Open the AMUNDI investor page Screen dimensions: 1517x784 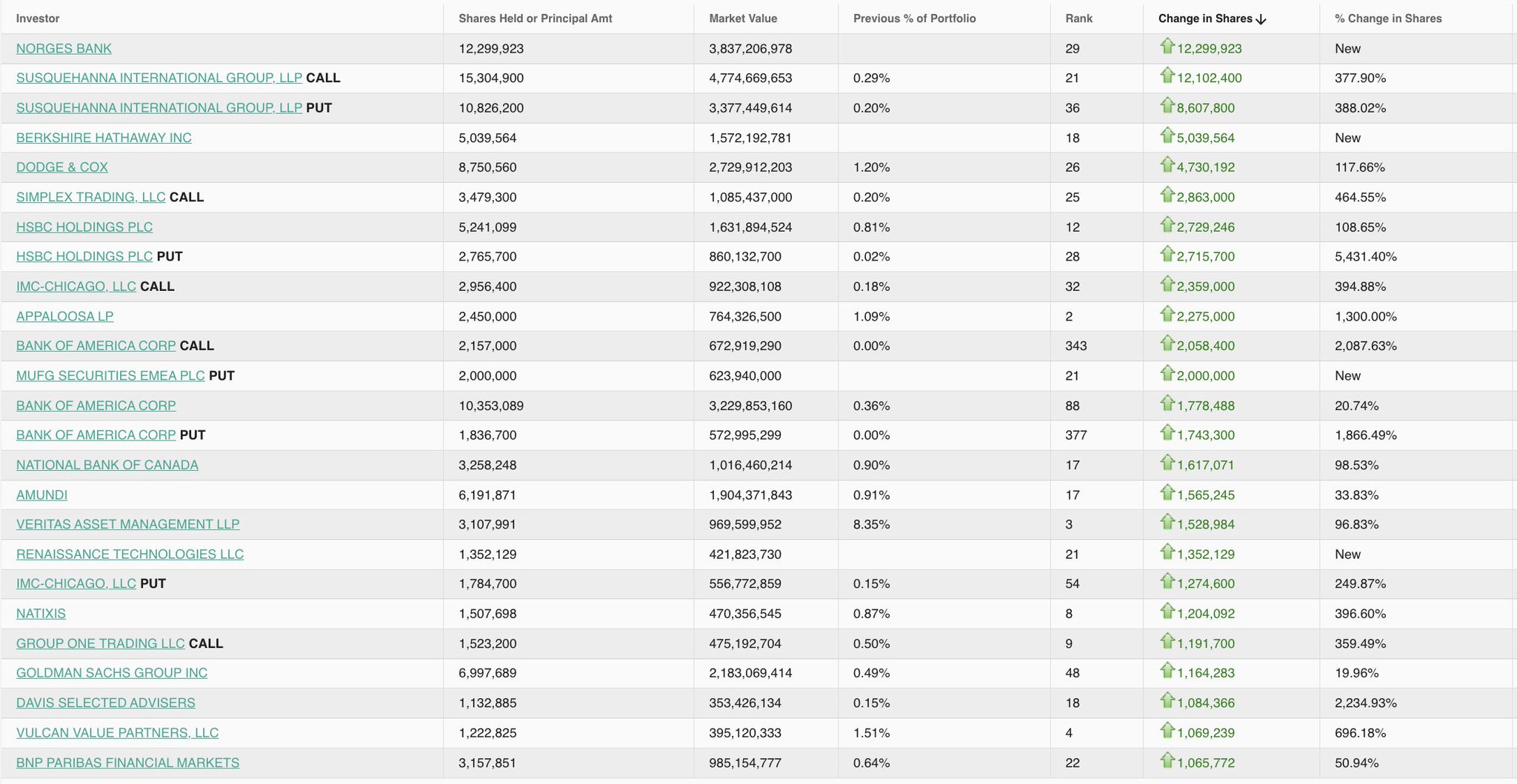(41, 495)
